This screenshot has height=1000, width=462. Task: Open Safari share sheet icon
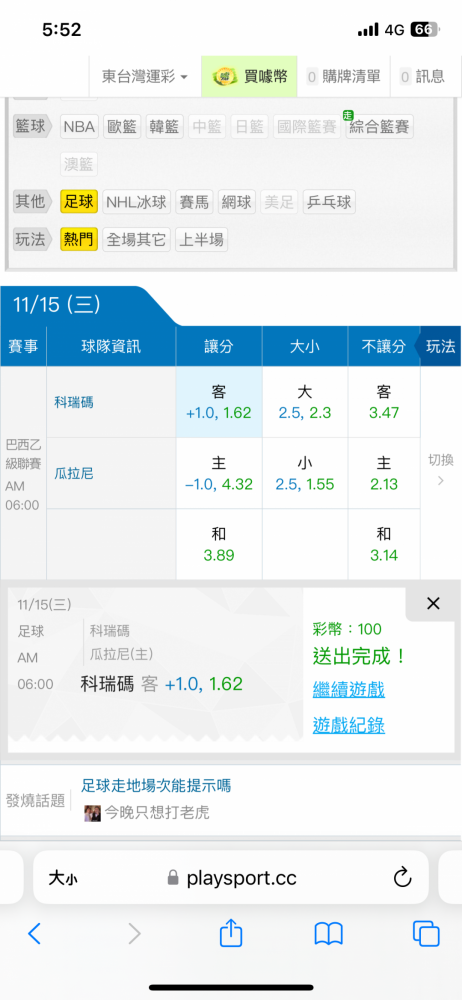point(231,932)
